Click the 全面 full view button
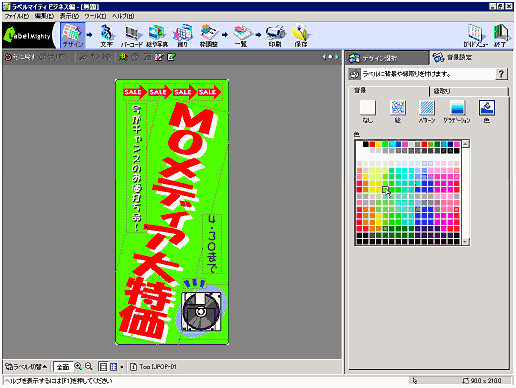This screenshot has width=516, height=388. 63,367
